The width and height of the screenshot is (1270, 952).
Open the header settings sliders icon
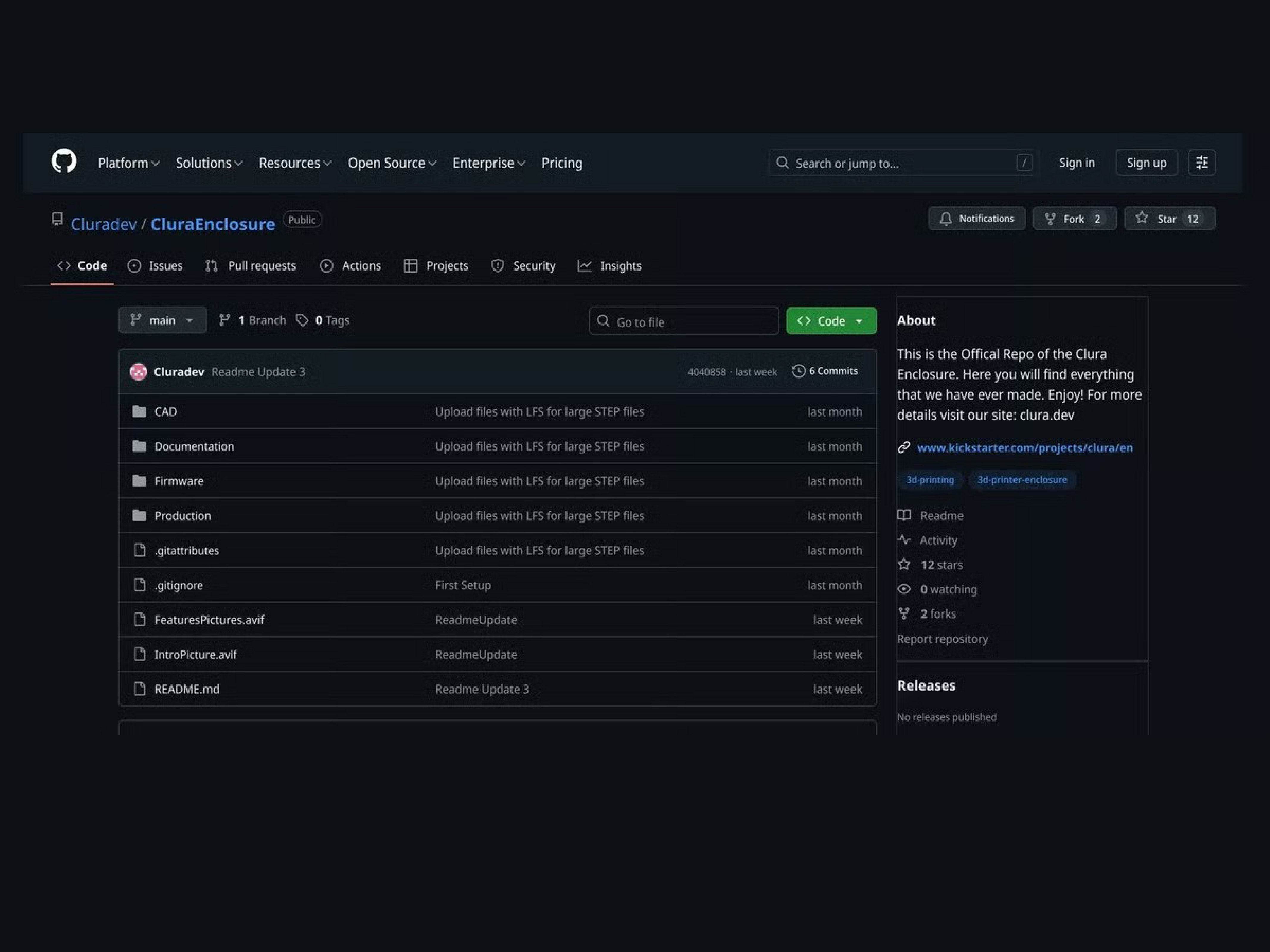click(x=1202, y=163)
